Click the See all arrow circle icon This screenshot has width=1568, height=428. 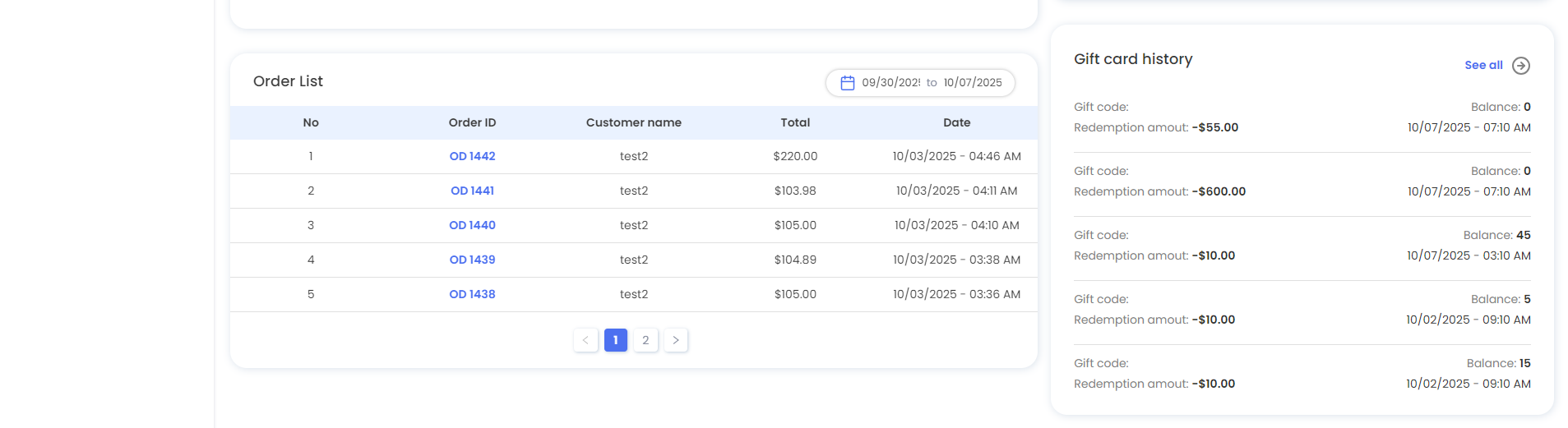point(1520,66)
